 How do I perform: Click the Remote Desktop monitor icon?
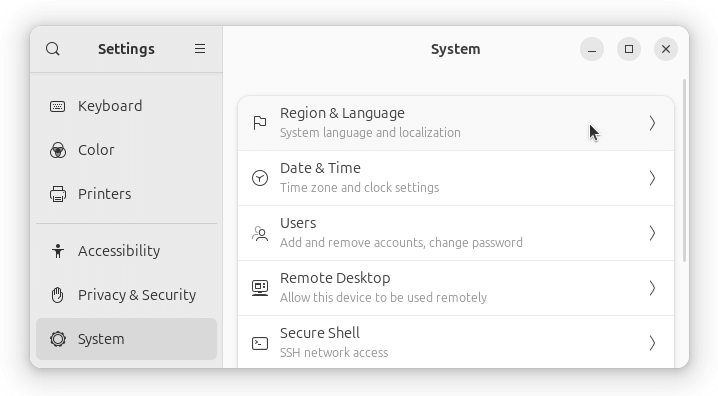coord(260,288)
